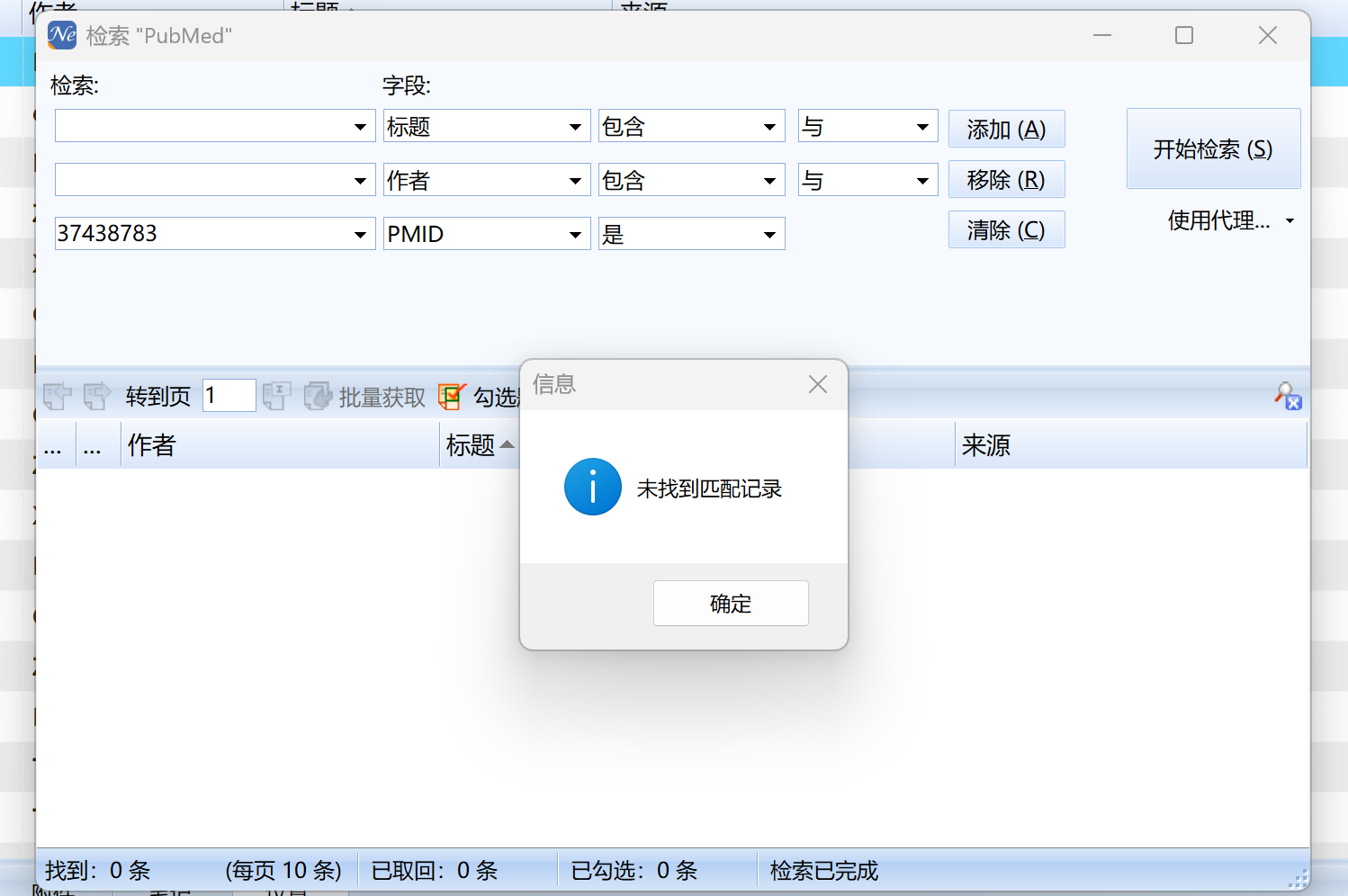Open the 标题 field dropdown in the first row

click(576, 126)
